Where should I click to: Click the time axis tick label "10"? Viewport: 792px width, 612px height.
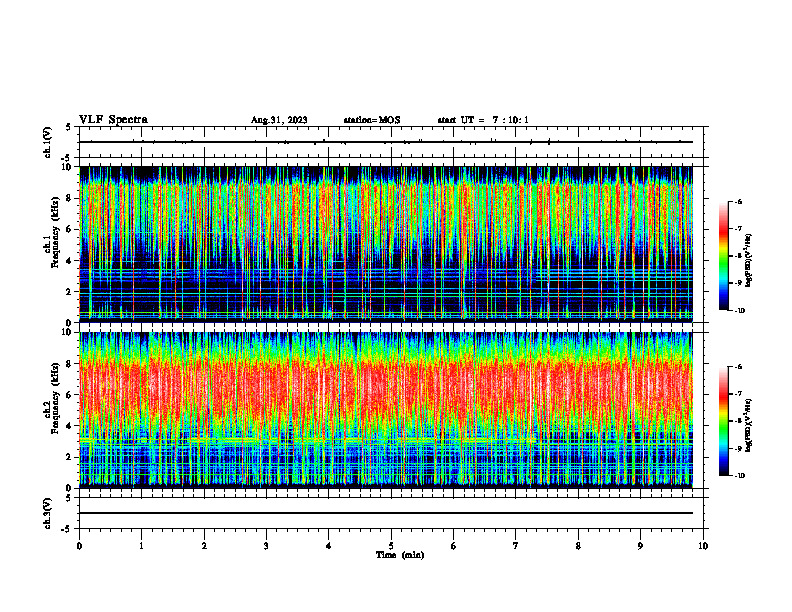(703, 546)
